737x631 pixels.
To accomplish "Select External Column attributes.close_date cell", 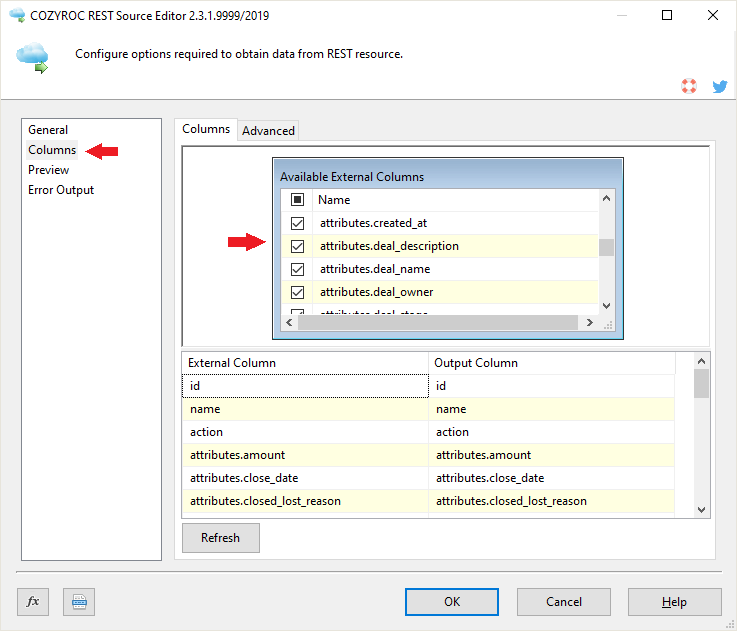I will pyautogui.click(x=305, y=478).
